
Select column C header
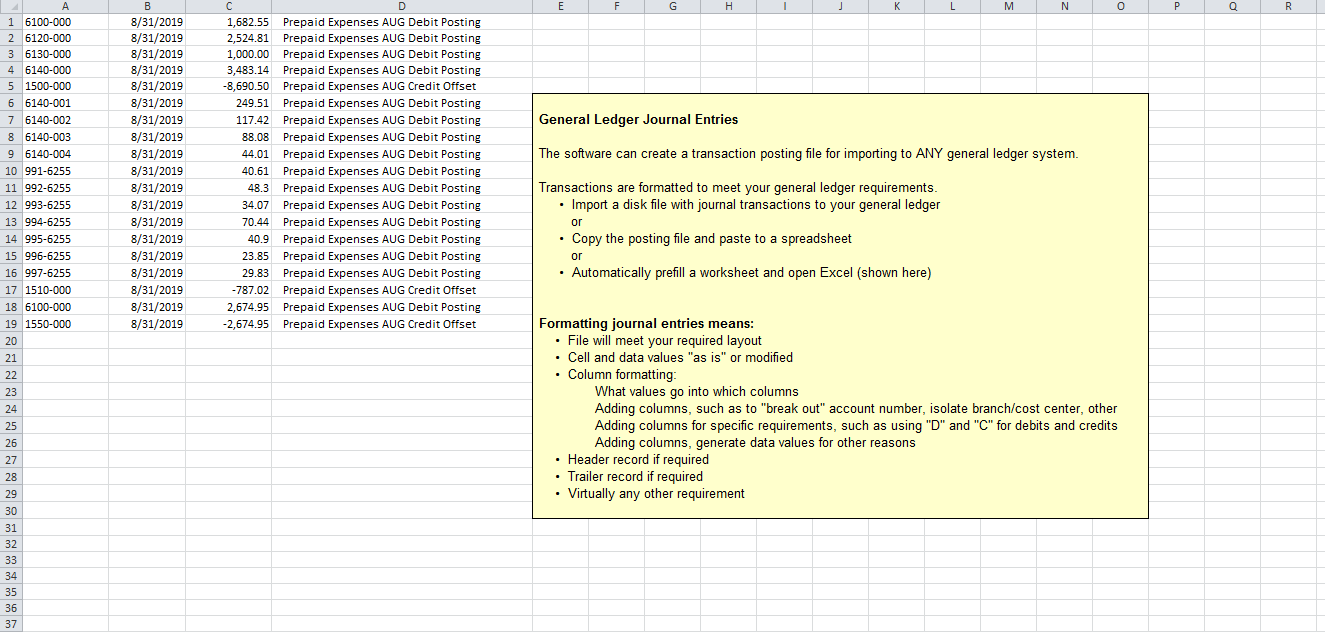pos(229,6)
